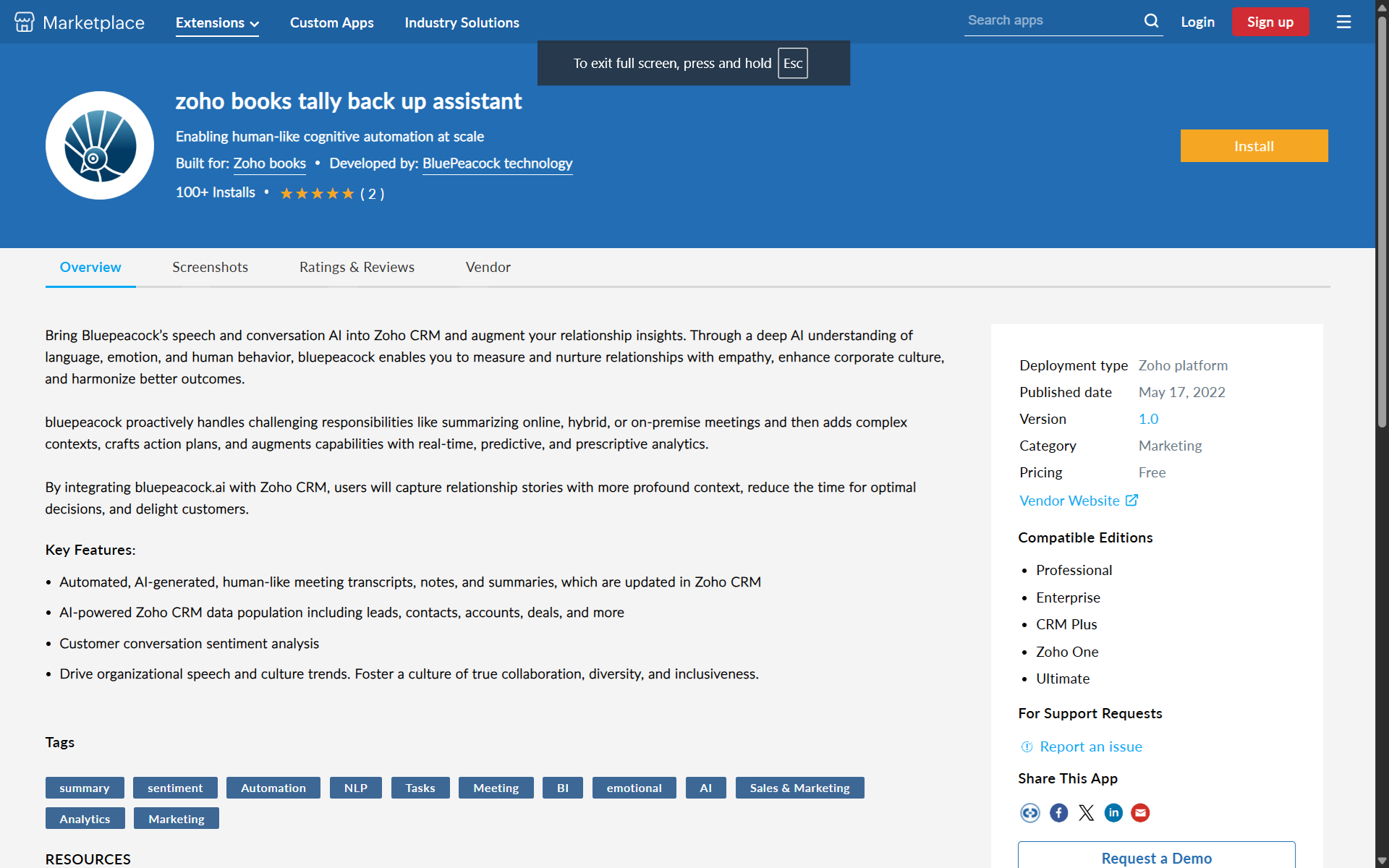Click the orange Install button

(1254, 146)
